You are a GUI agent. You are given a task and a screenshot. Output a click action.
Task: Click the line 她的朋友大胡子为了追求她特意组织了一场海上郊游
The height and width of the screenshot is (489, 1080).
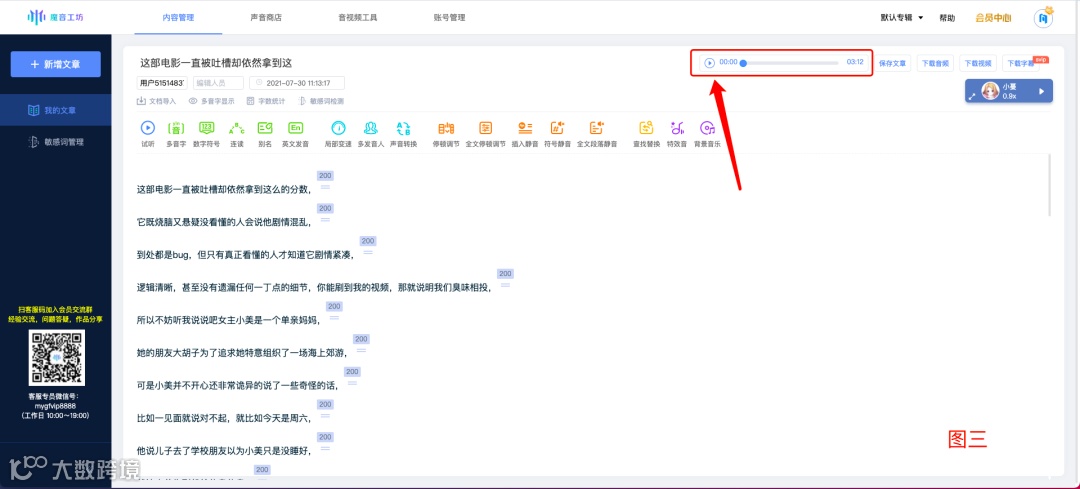pos(242,353)
